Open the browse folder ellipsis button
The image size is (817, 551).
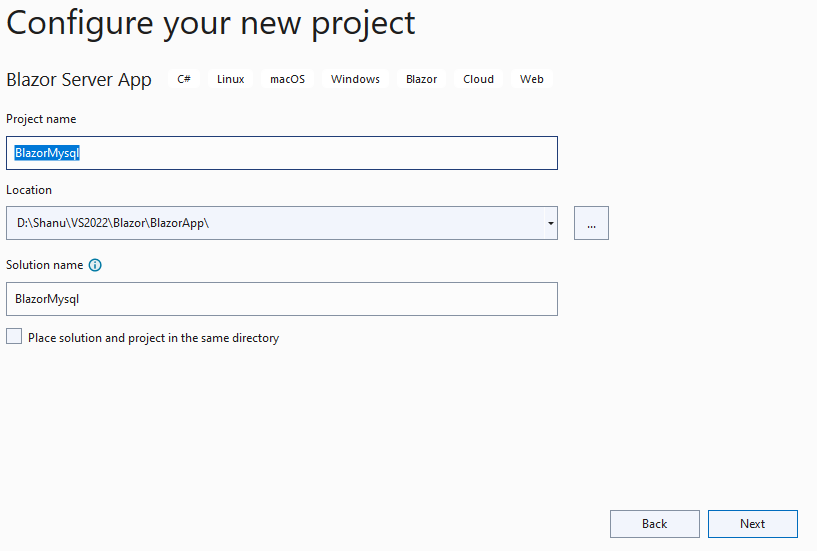[591, 223]
